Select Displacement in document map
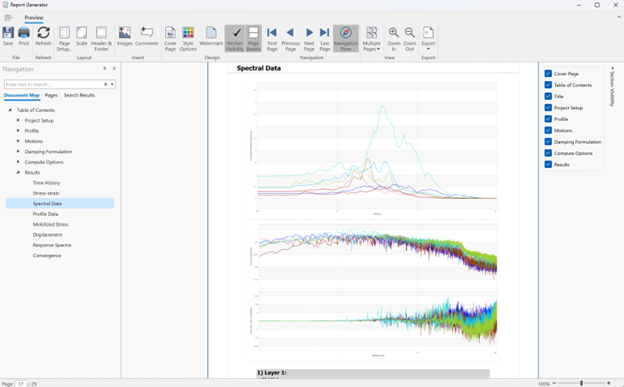This screenshot has width=624, height=387. (x=47, y=235)
